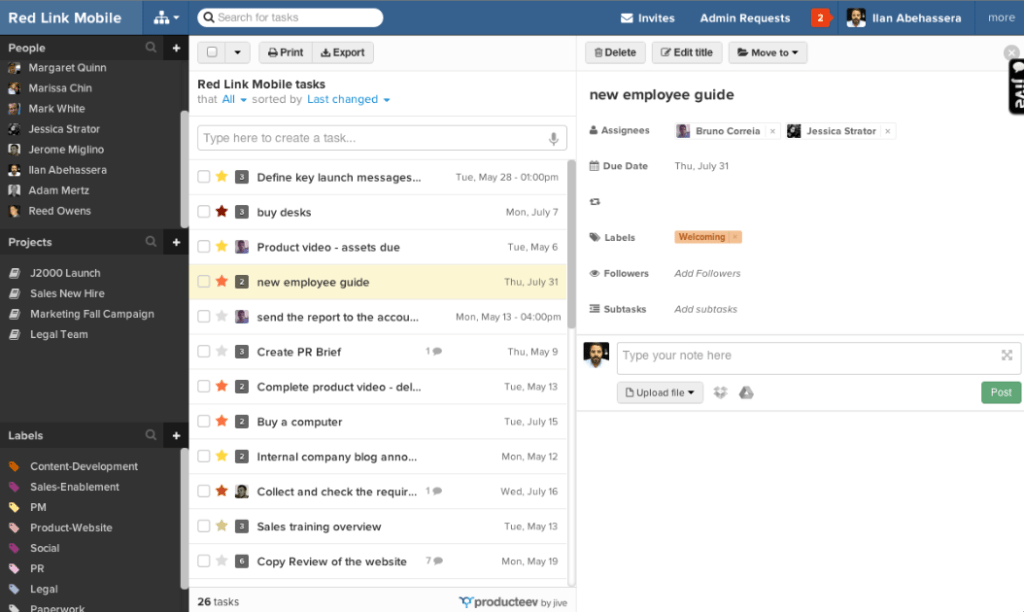1024x612 pixels.
Task: Toggle star on Create PR Brief
Action: click(x=222, y=351)
